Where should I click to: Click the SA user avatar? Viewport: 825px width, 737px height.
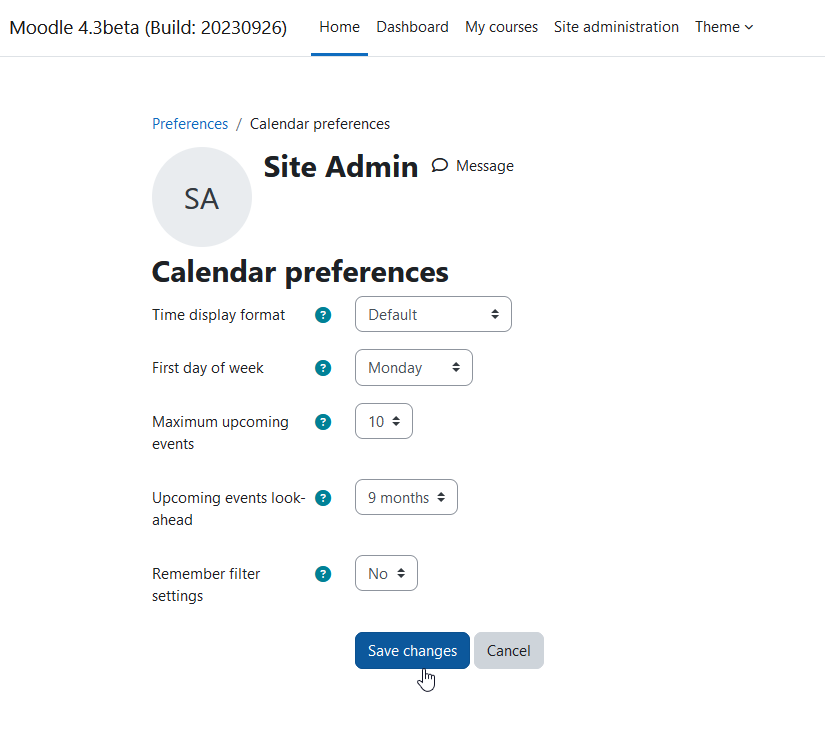click(x=202, y=197)
